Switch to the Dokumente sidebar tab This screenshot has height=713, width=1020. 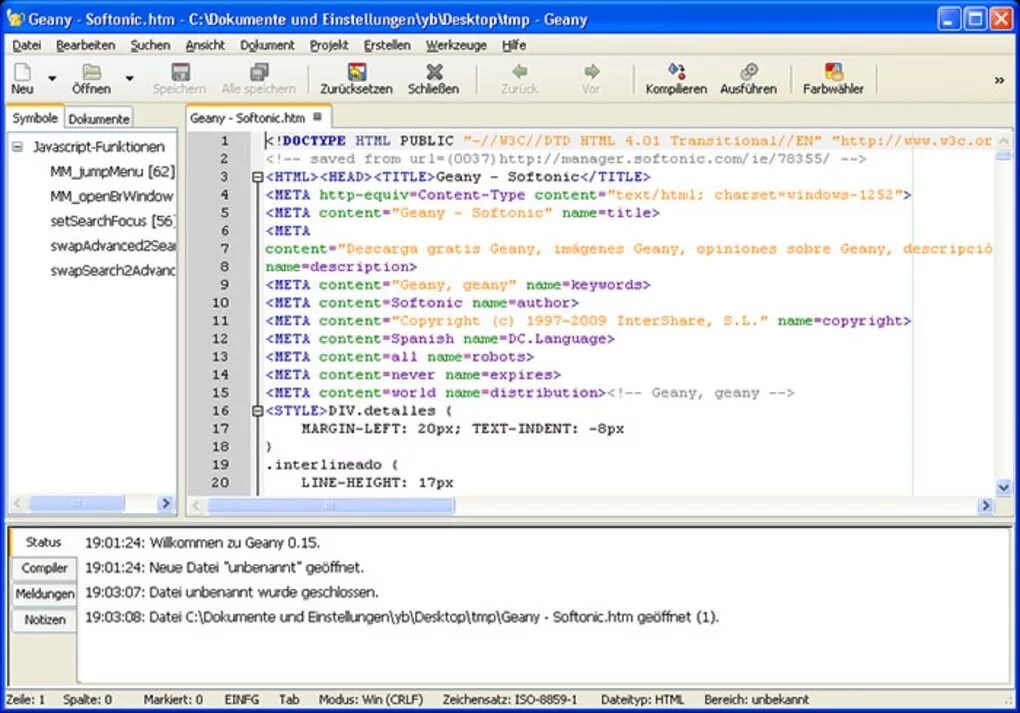[x=99, y=119]
